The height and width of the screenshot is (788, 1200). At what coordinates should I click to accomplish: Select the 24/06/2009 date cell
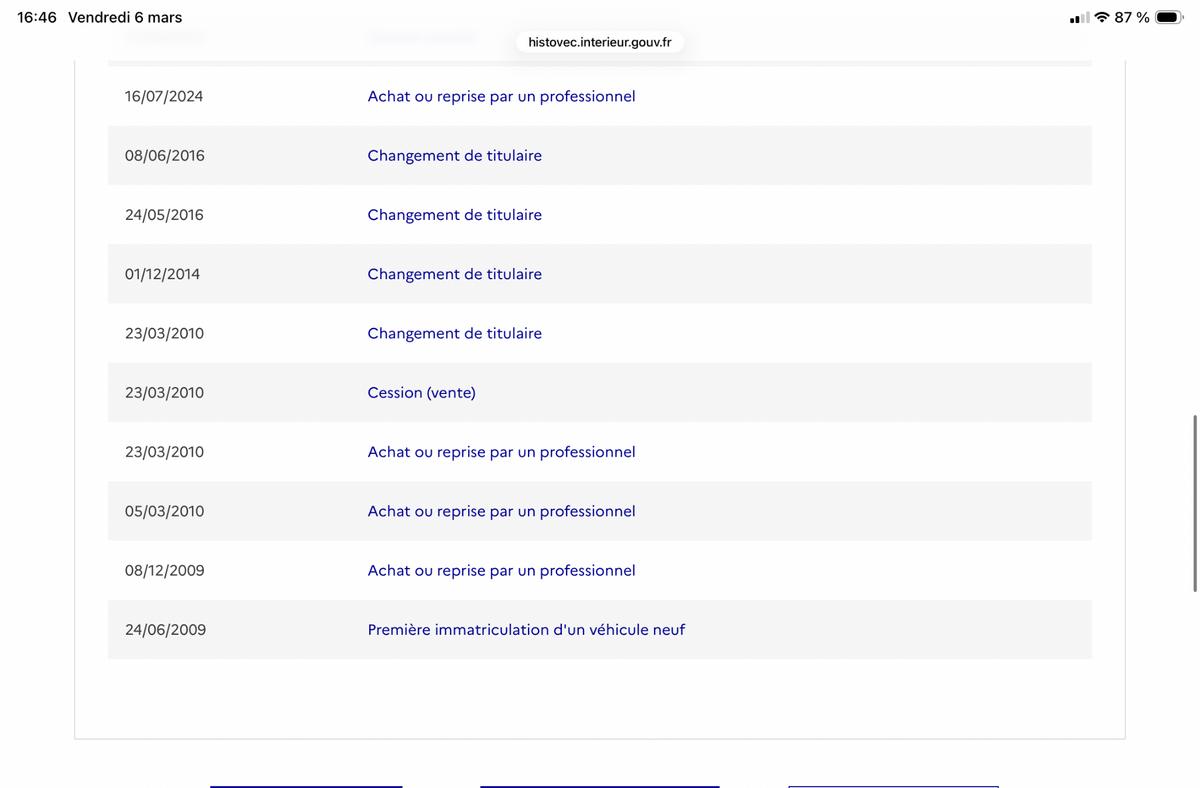pos(165,629)
